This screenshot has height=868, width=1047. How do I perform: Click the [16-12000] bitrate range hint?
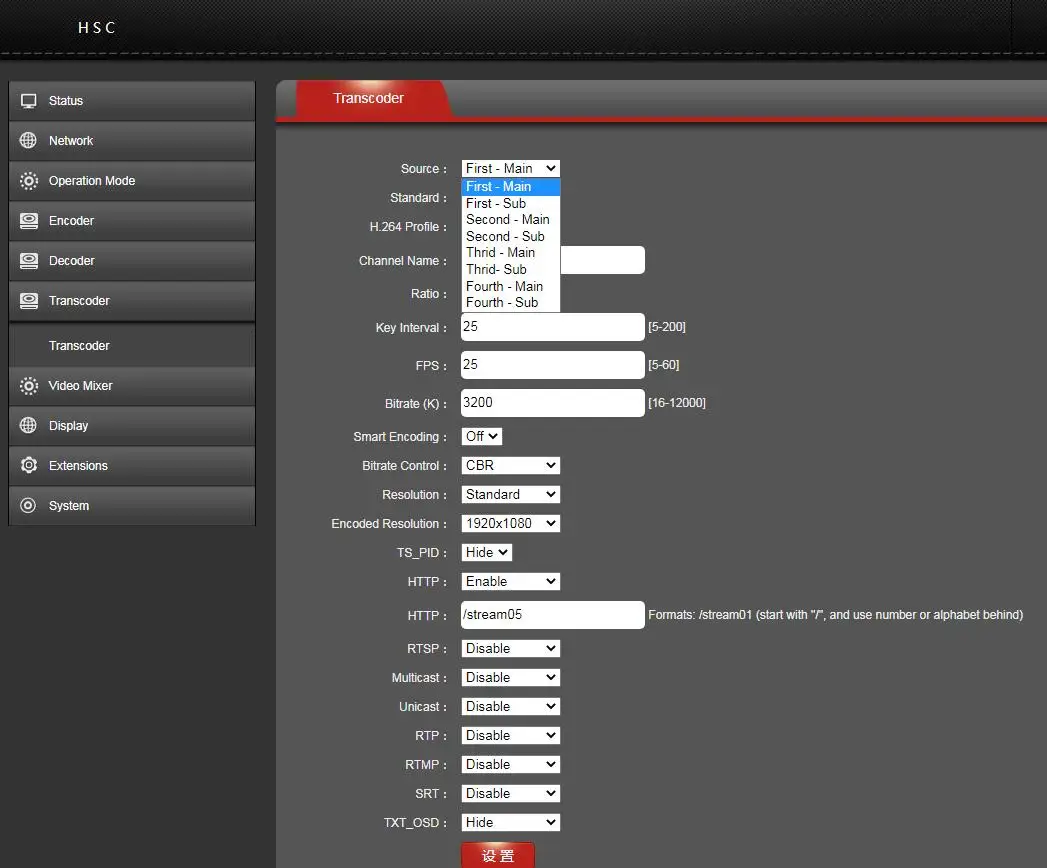coord(676,403)
